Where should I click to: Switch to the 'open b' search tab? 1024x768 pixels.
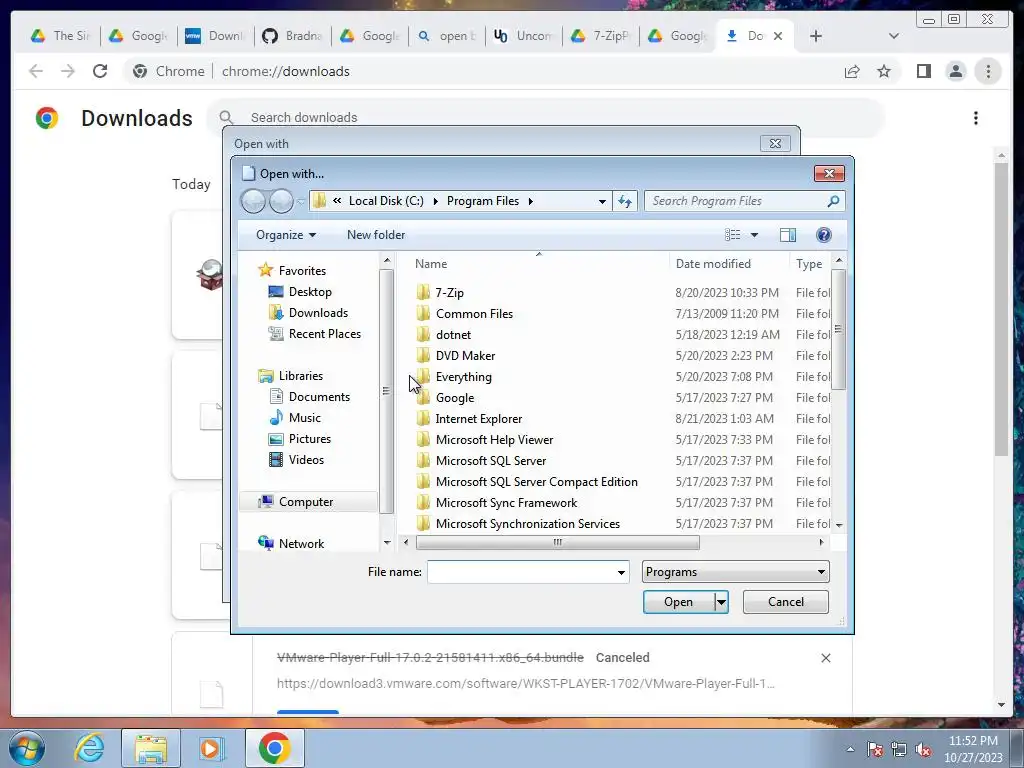(x=447, y=36)
